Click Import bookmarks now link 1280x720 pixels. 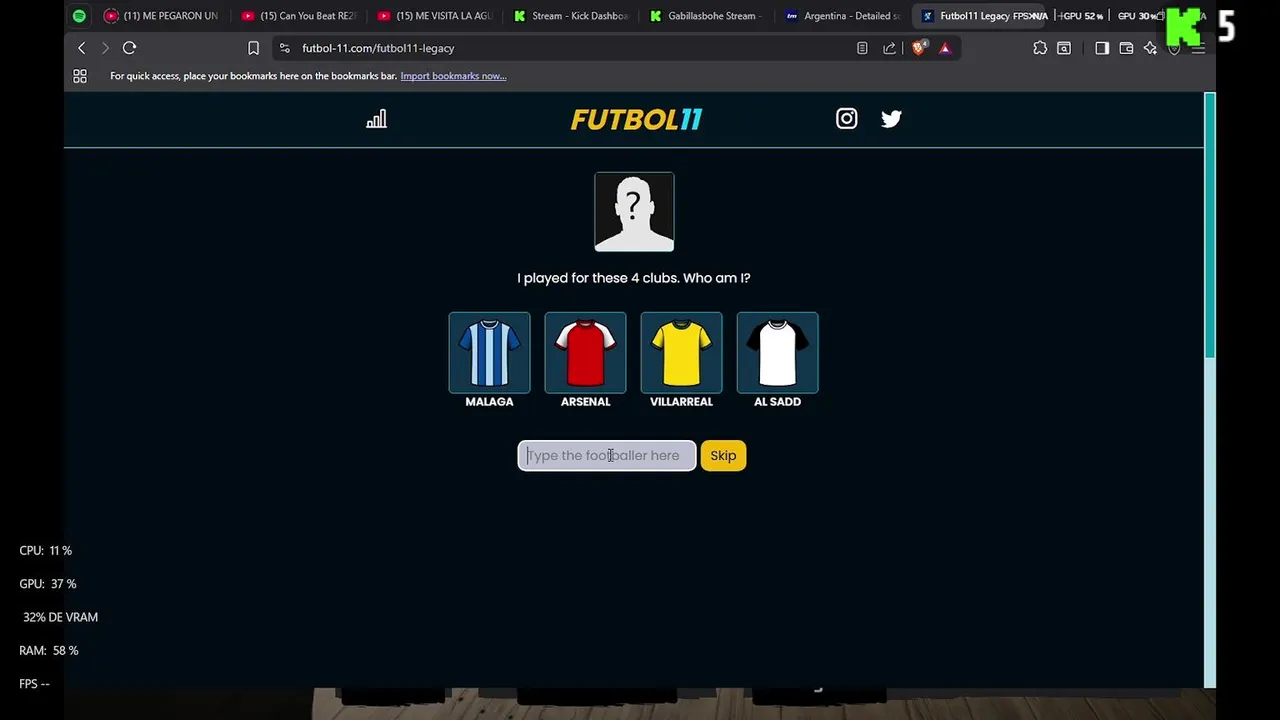[453, 76]
